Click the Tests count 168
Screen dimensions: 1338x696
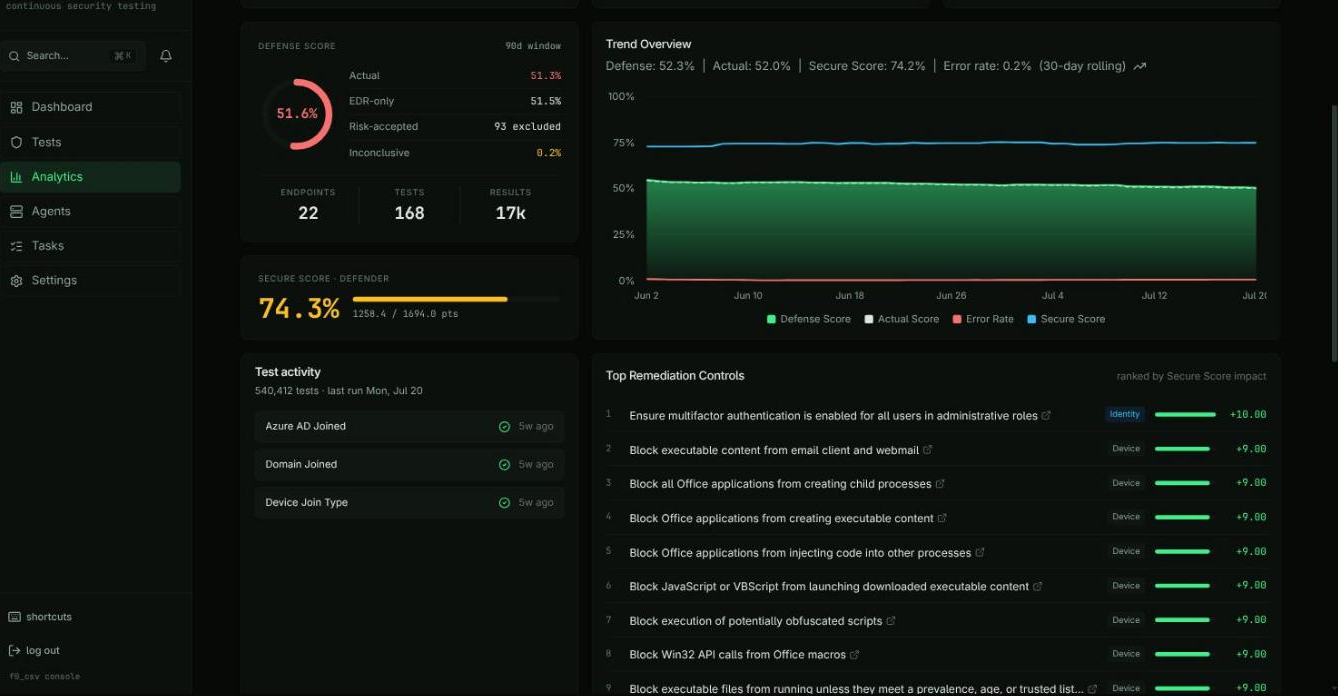pos(409,213)
